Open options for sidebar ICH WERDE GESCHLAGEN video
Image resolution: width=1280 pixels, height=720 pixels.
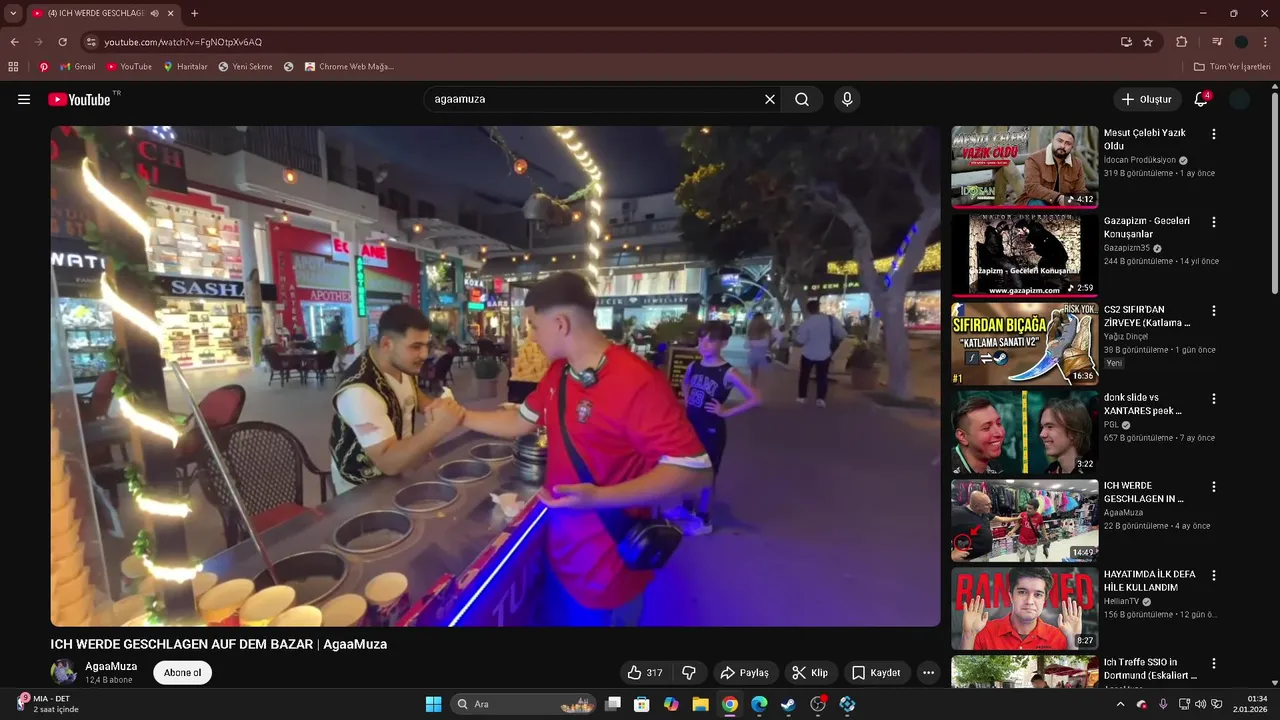[x=1214, y=487]
